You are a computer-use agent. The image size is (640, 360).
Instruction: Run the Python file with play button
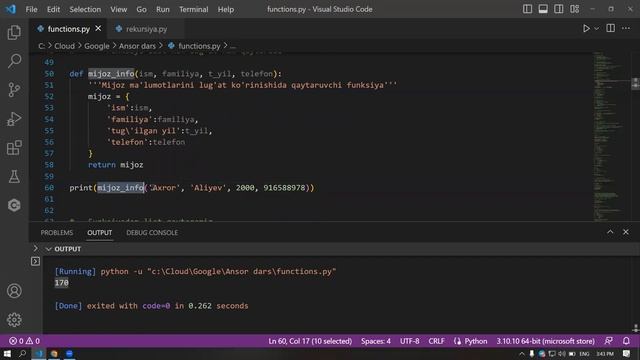point(586,29)
